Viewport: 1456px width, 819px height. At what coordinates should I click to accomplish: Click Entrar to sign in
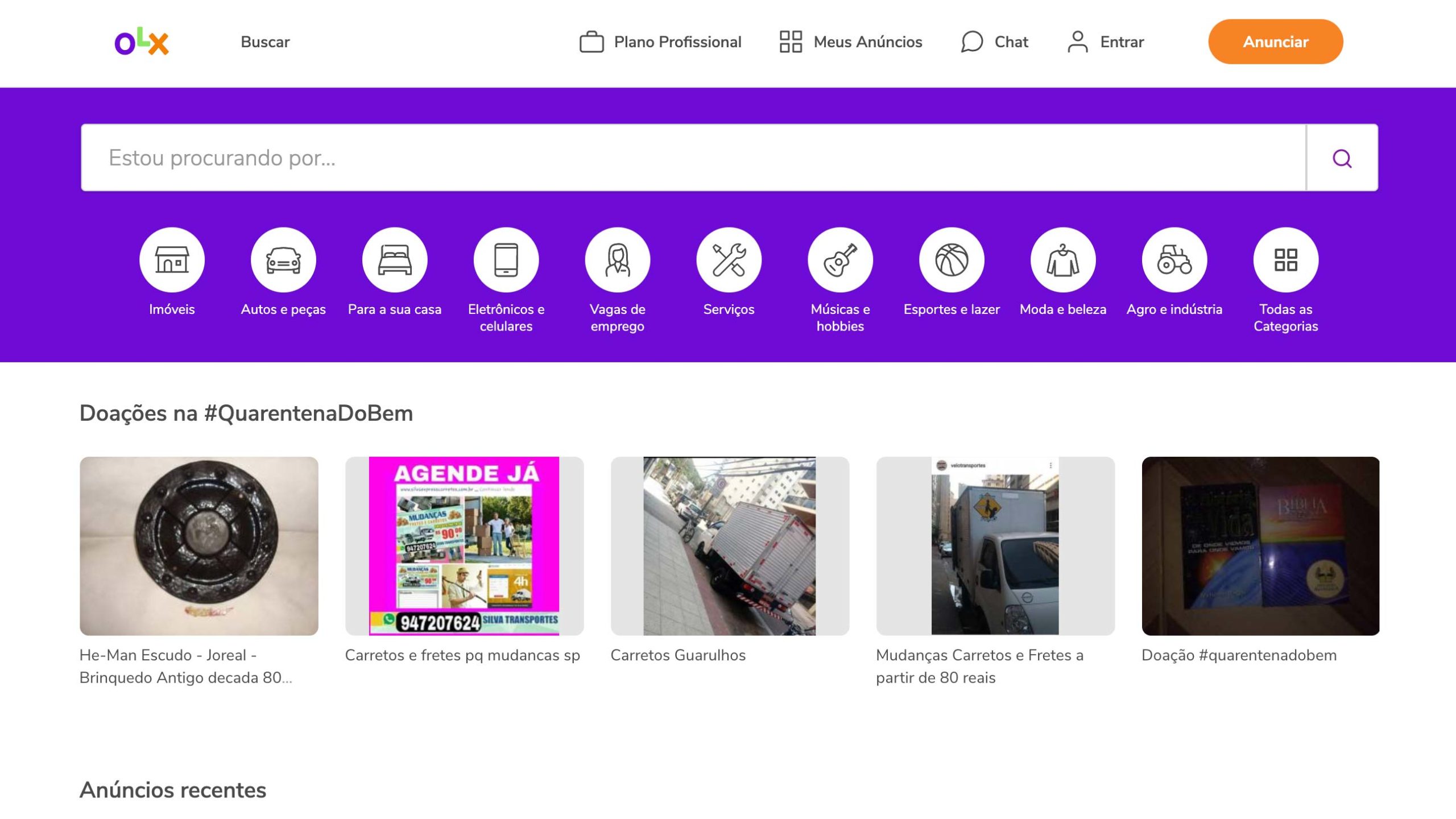click(1106, 42)
